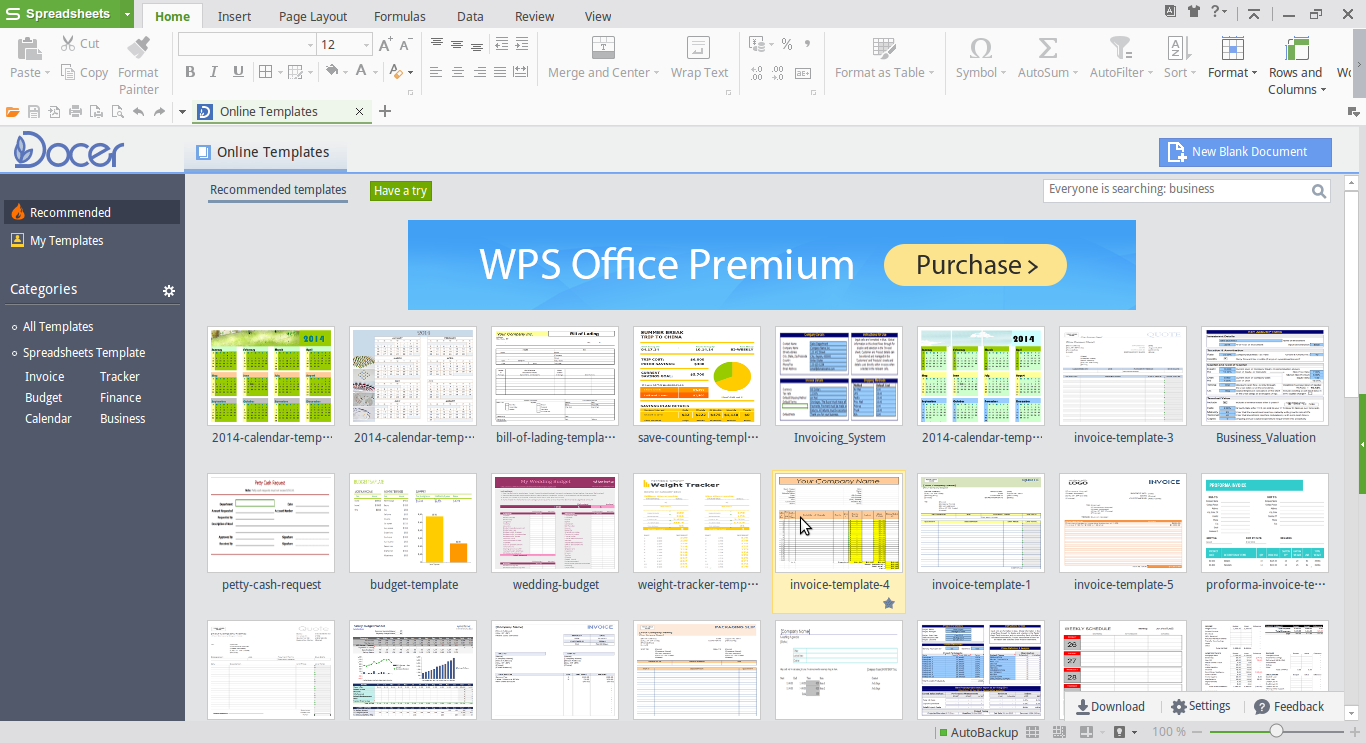Image resolution: width=1366 pixels, height=743 pixels.
Task: Add a new document tab with plus
Action: [385, 112]
